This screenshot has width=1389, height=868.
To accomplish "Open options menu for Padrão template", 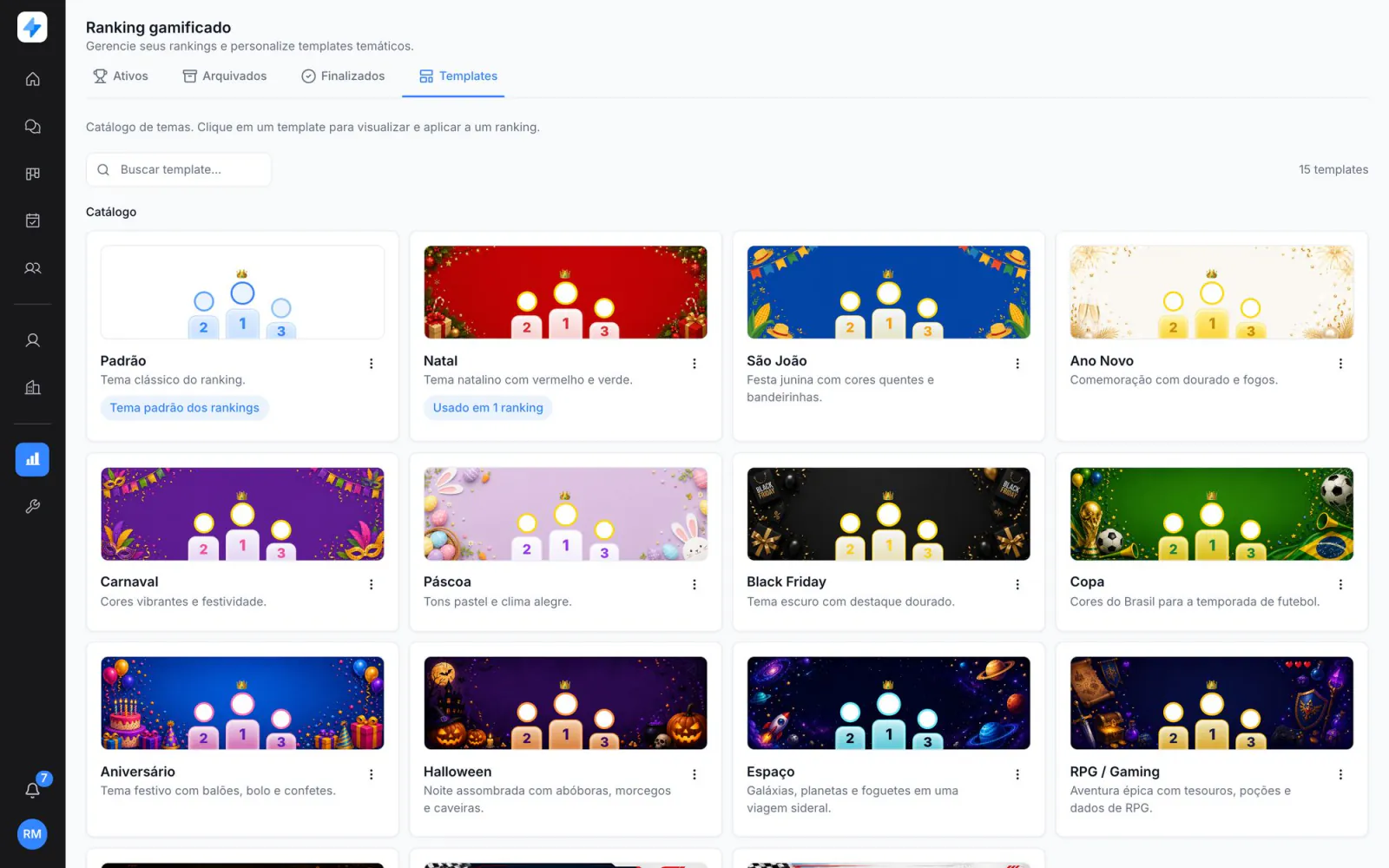I will [371, 364].
